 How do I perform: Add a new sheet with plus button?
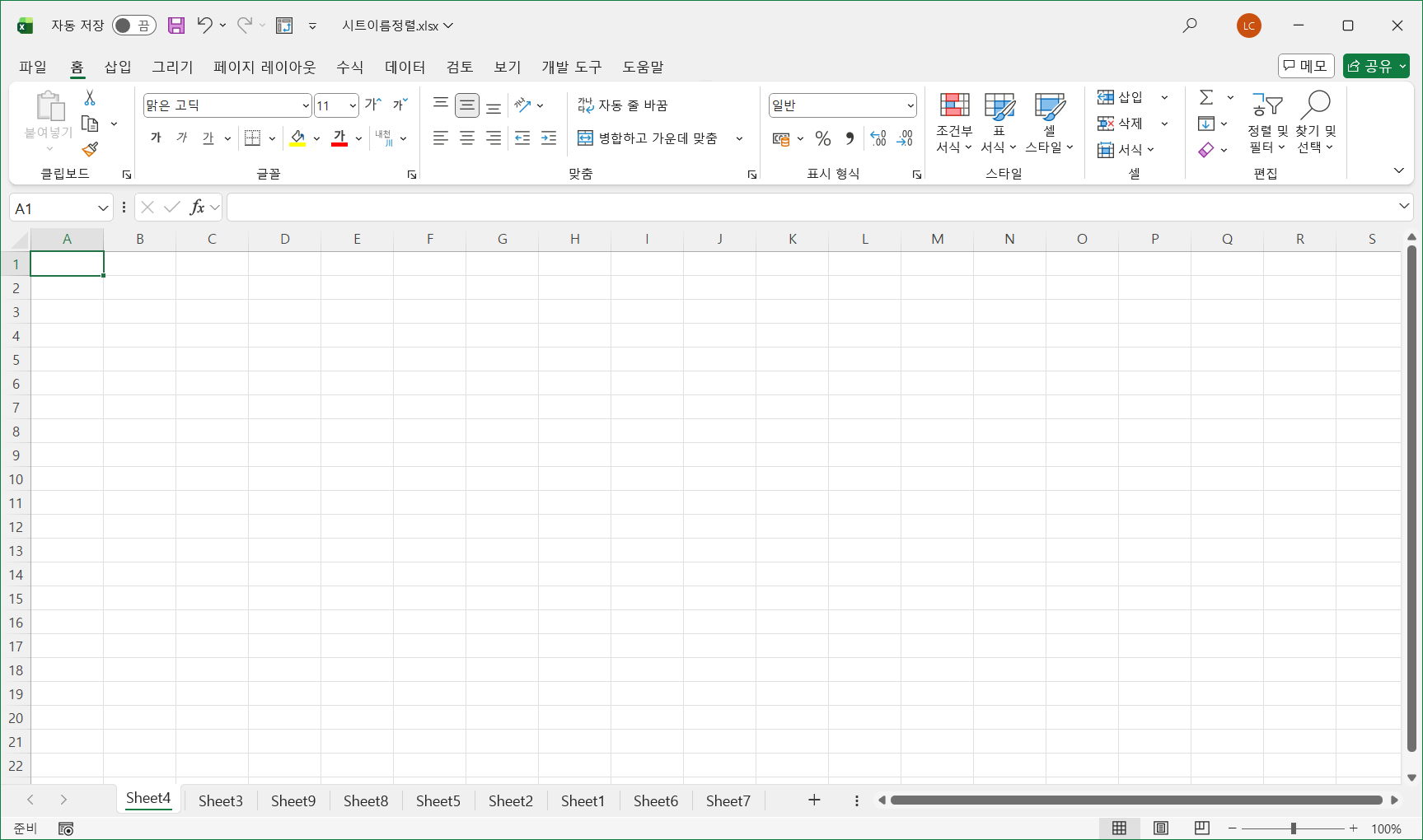[814, 800]
